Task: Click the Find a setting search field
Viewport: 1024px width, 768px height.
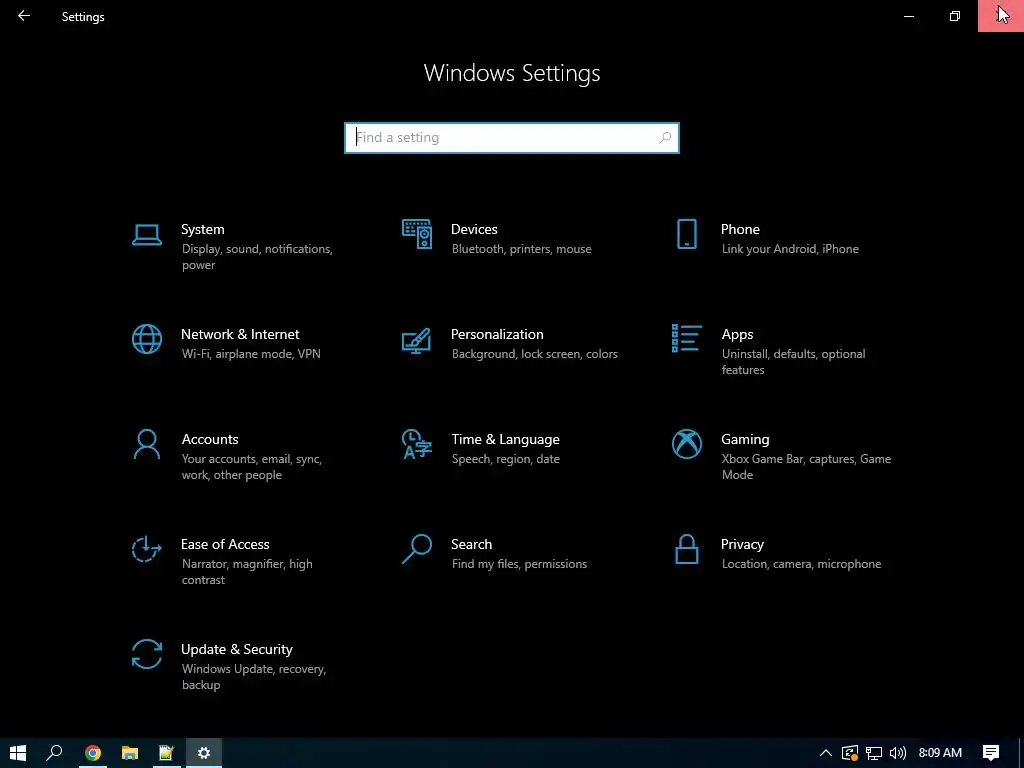Action: 511,138
